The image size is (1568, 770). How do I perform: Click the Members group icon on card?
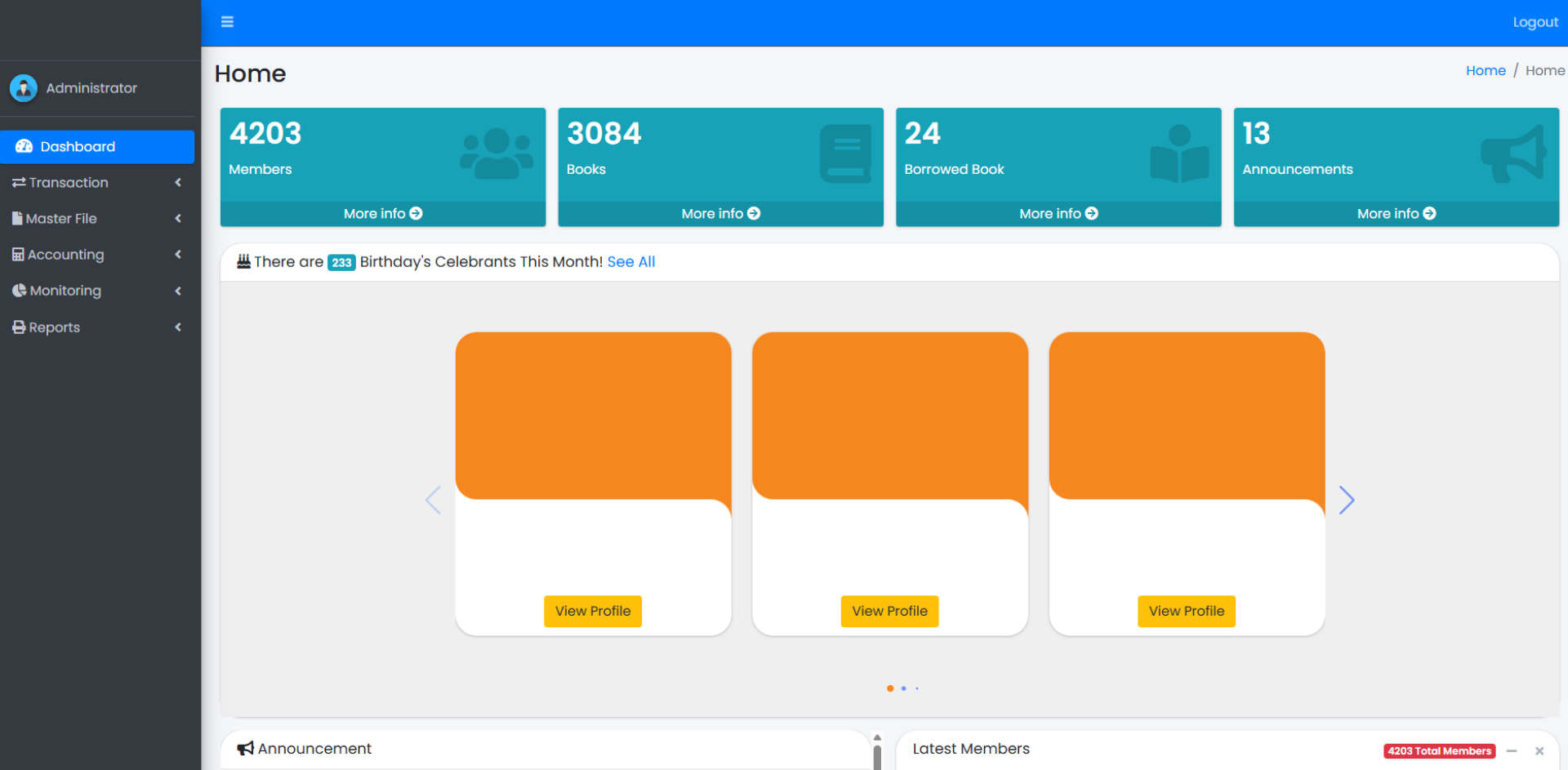coord(496,153)
